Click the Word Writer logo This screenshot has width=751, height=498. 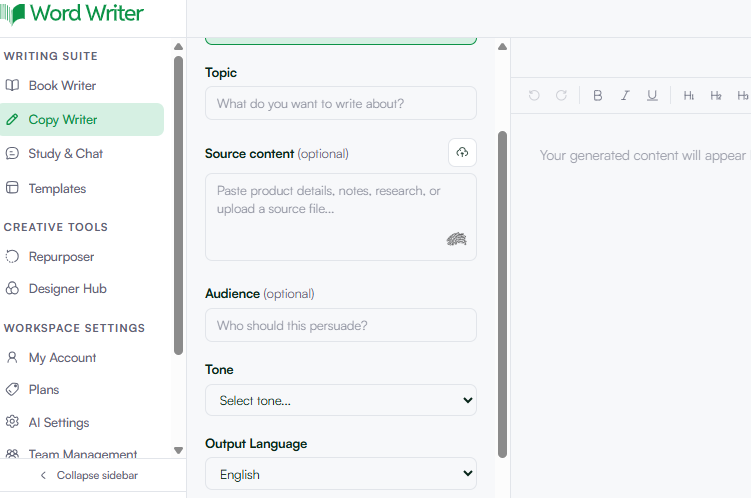[72, 13]
